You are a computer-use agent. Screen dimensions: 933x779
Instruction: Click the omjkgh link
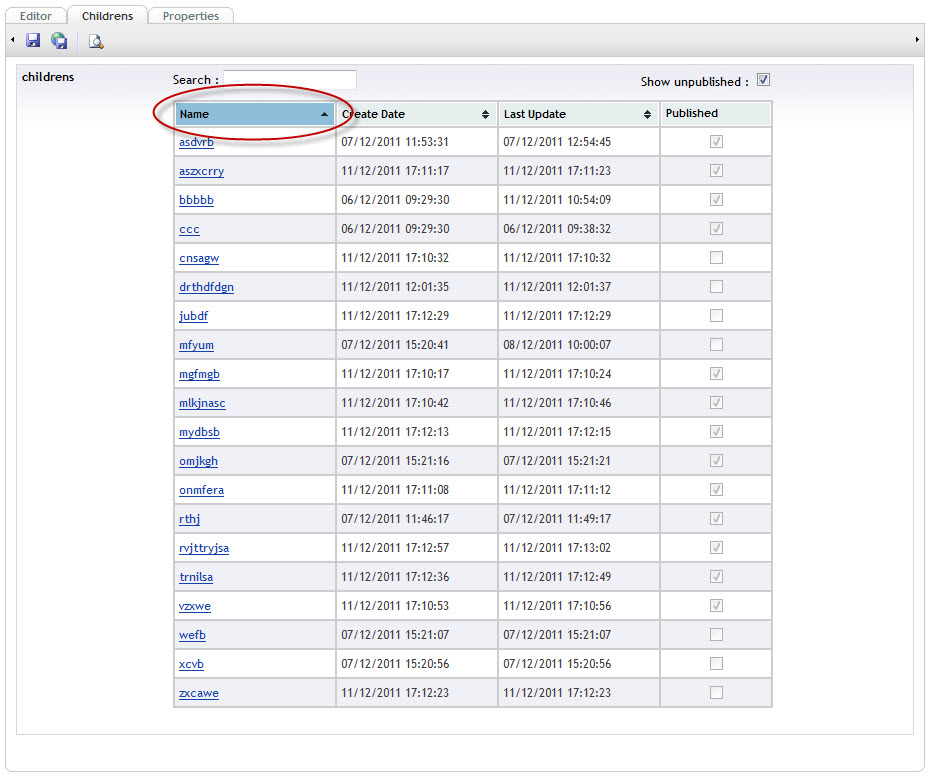point(199,461)
